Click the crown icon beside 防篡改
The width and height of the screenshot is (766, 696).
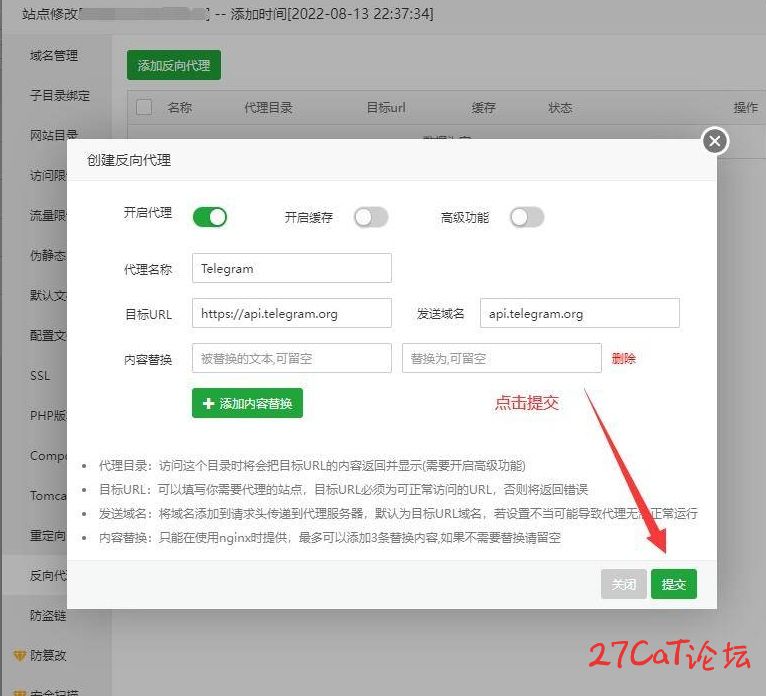point(19,655)
